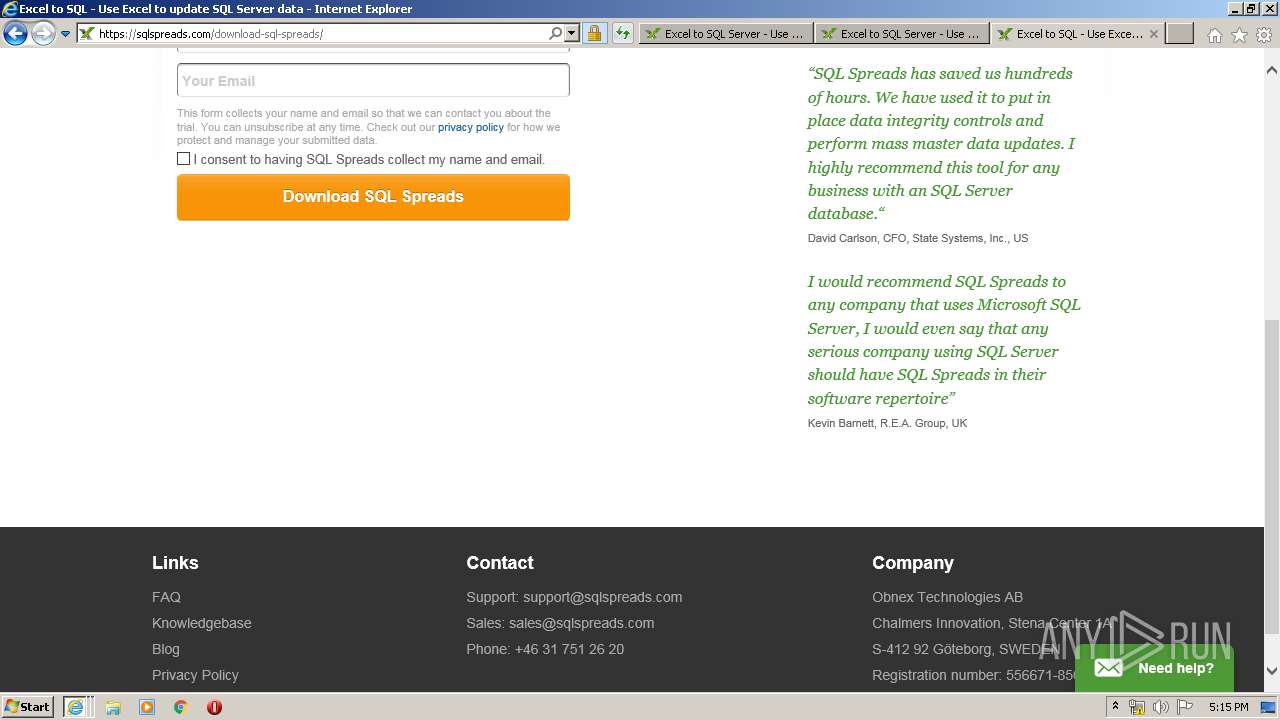Open the privacy policy link in form
The height and width of the screenshot is (720, 1280).
[x=471, y=127]
